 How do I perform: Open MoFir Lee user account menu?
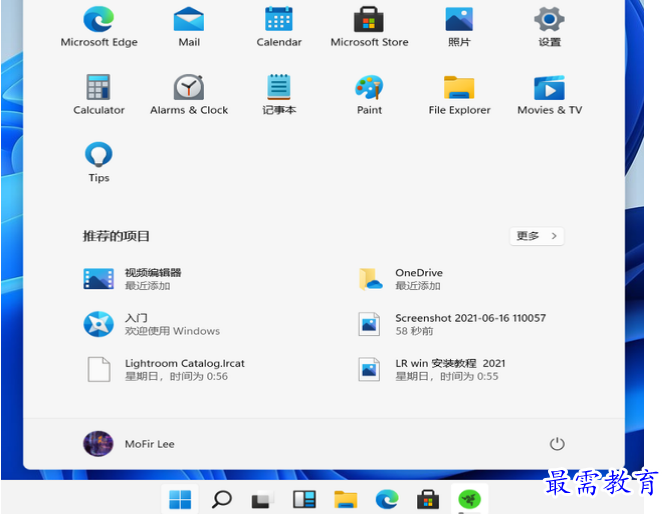coord(128,444)
